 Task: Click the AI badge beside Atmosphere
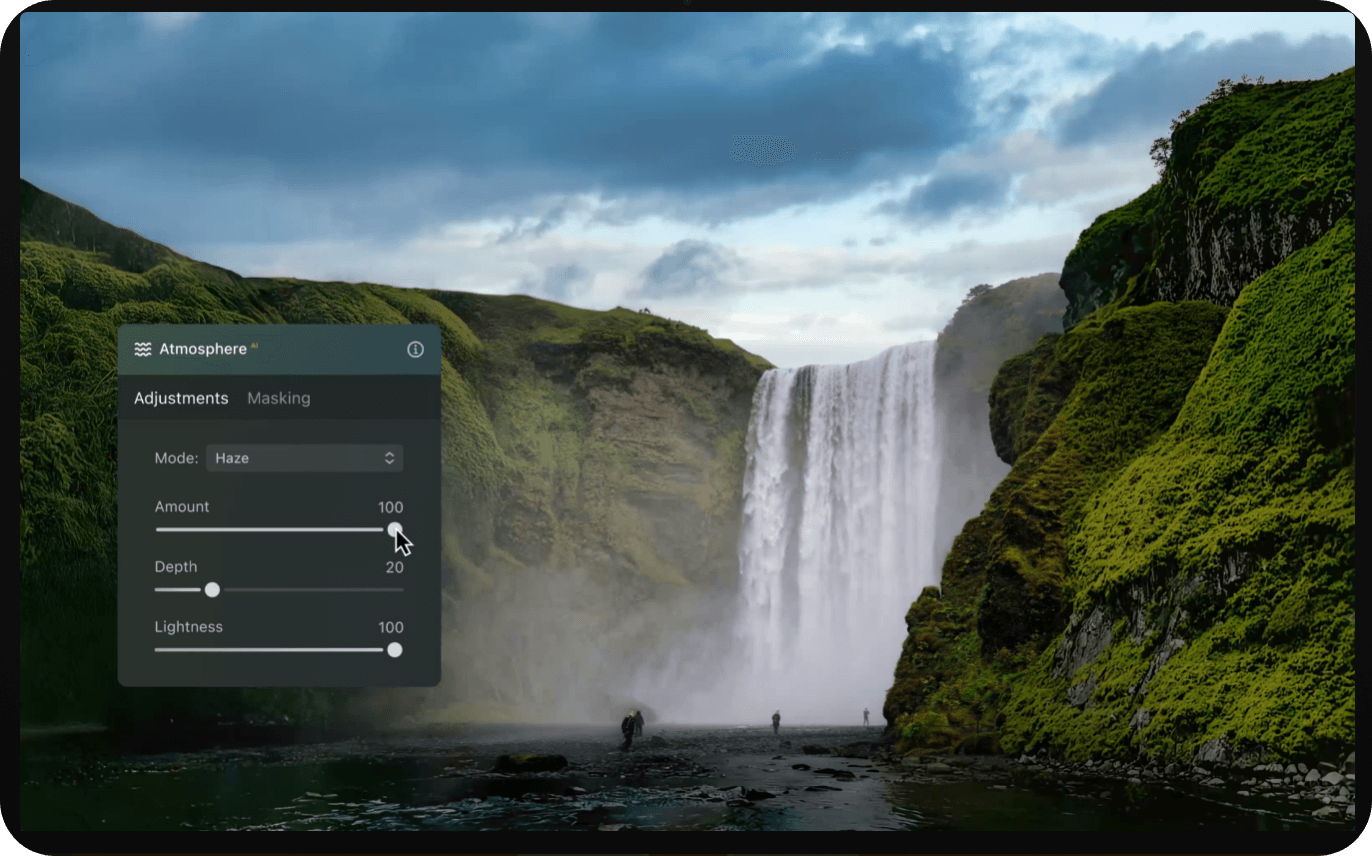click(254, 345)
